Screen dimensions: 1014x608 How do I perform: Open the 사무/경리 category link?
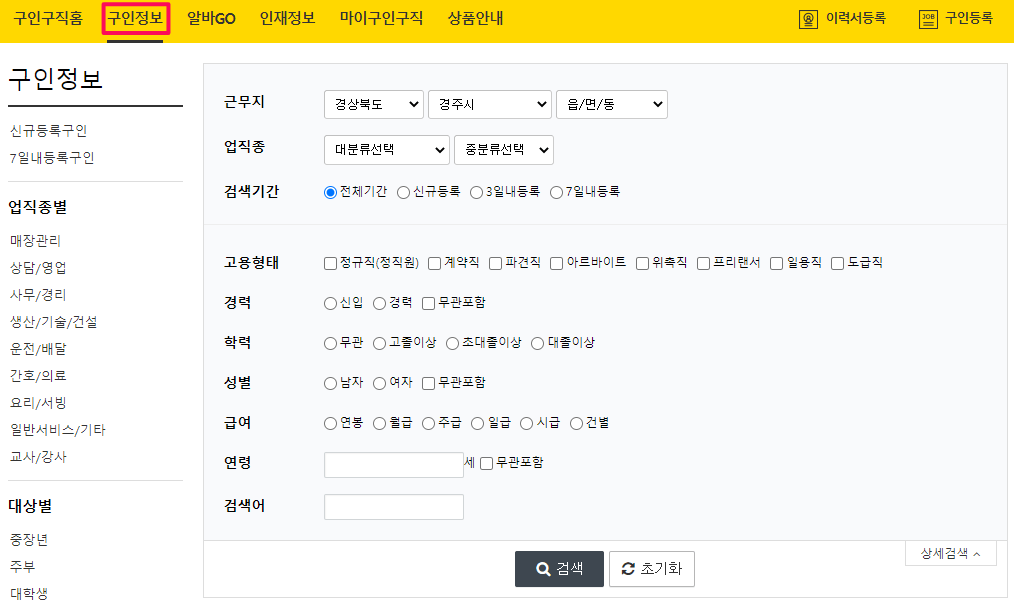[x=38, y=296]
